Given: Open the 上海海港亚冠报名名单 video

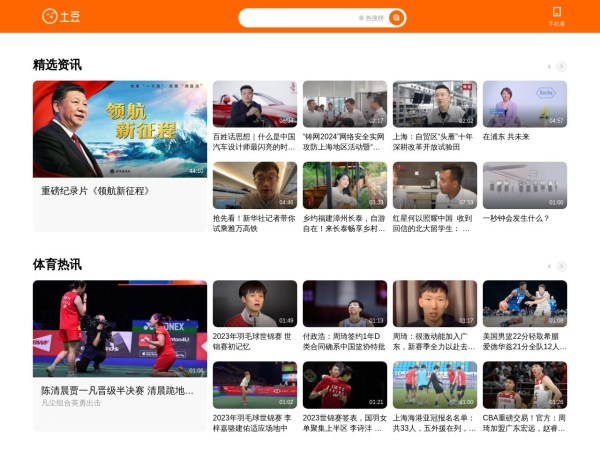Looking at the screenshot, I should tap(434, 385).
